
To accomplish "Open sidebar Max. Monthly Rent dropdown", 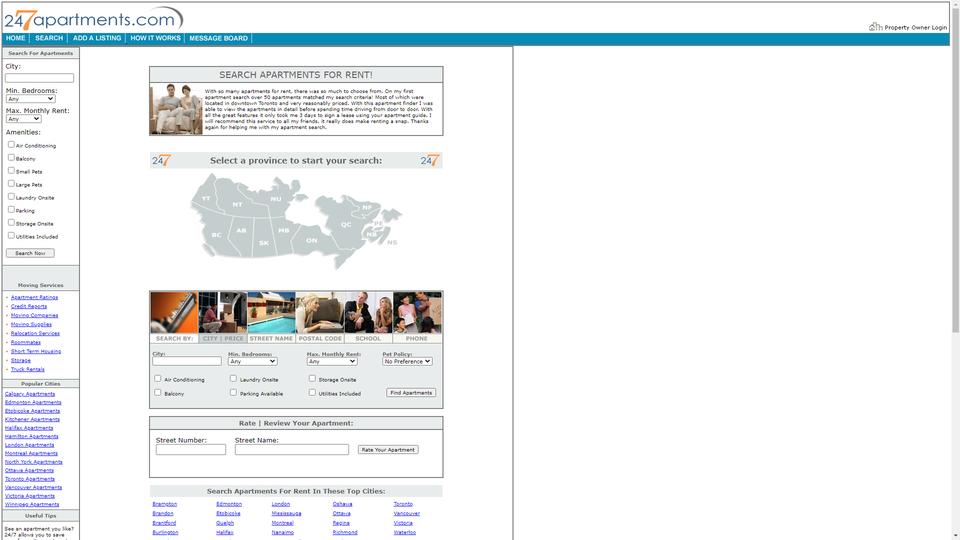I will 23,119.
